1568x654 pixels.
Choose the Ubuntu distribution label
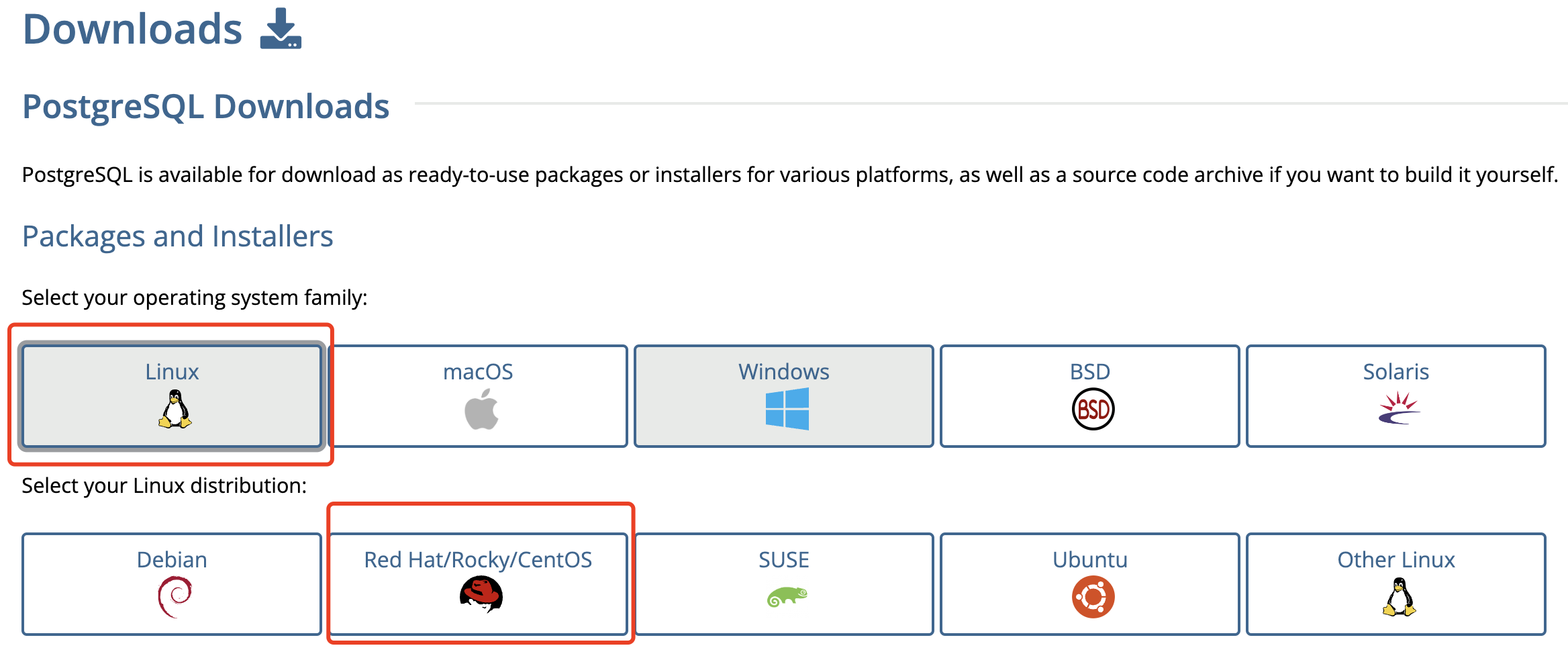pyautogui.click(x=1090, y=559)
